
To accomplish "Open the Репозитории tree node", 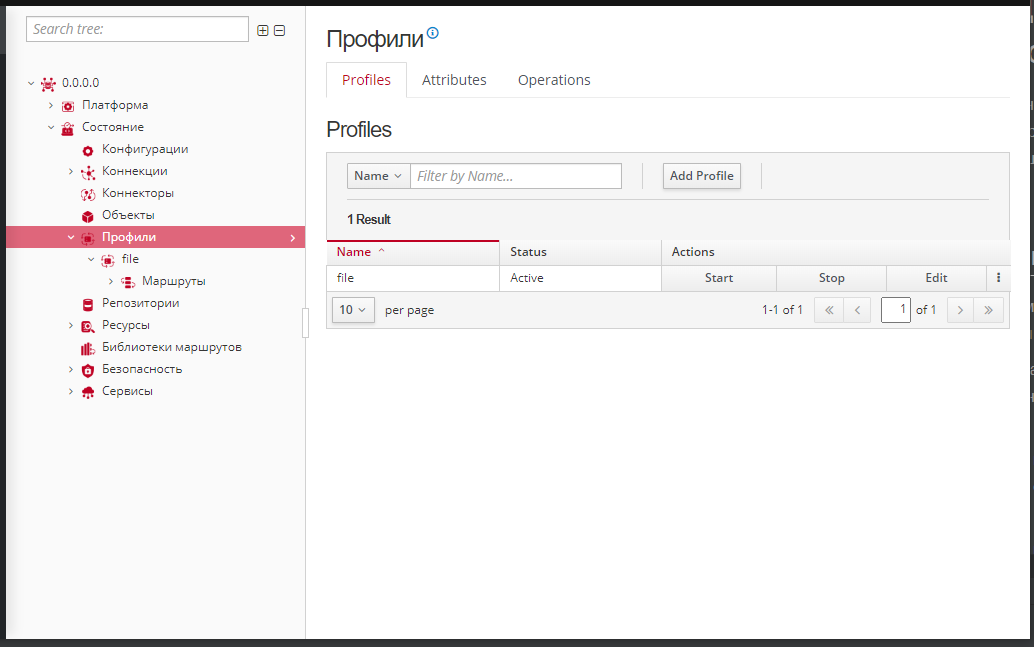I will [140, 303].
